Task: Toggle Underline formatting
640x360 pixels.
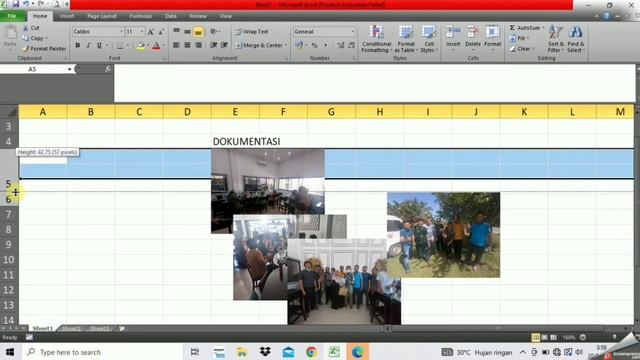Action: [x=99, y=45]
